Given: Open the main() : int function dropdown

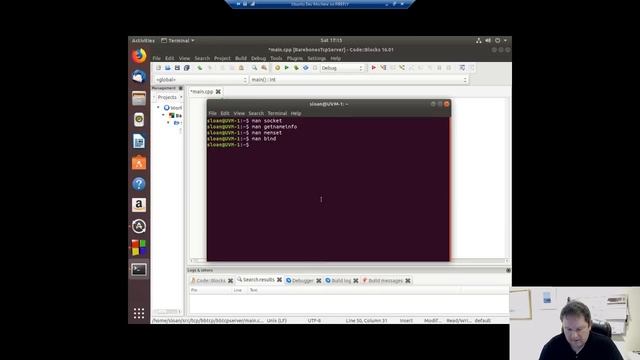Looking at the screenshot, I should point(359,80).
